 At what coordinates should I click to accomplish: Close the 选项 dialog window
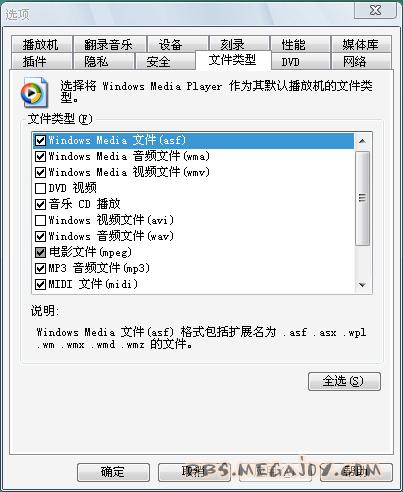click(x=375, y=10)
